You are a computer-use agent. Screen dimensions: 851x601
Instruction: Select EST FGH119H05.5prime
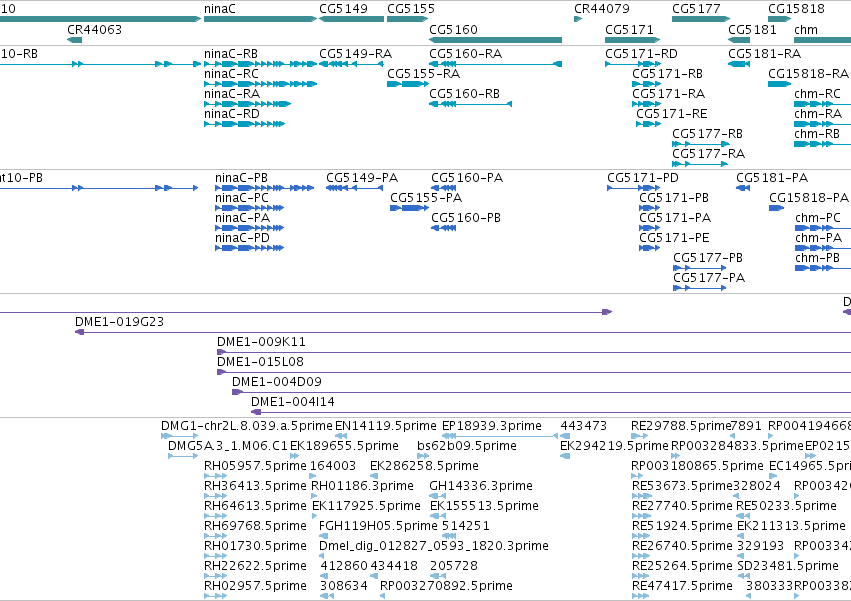click(323, 536)
